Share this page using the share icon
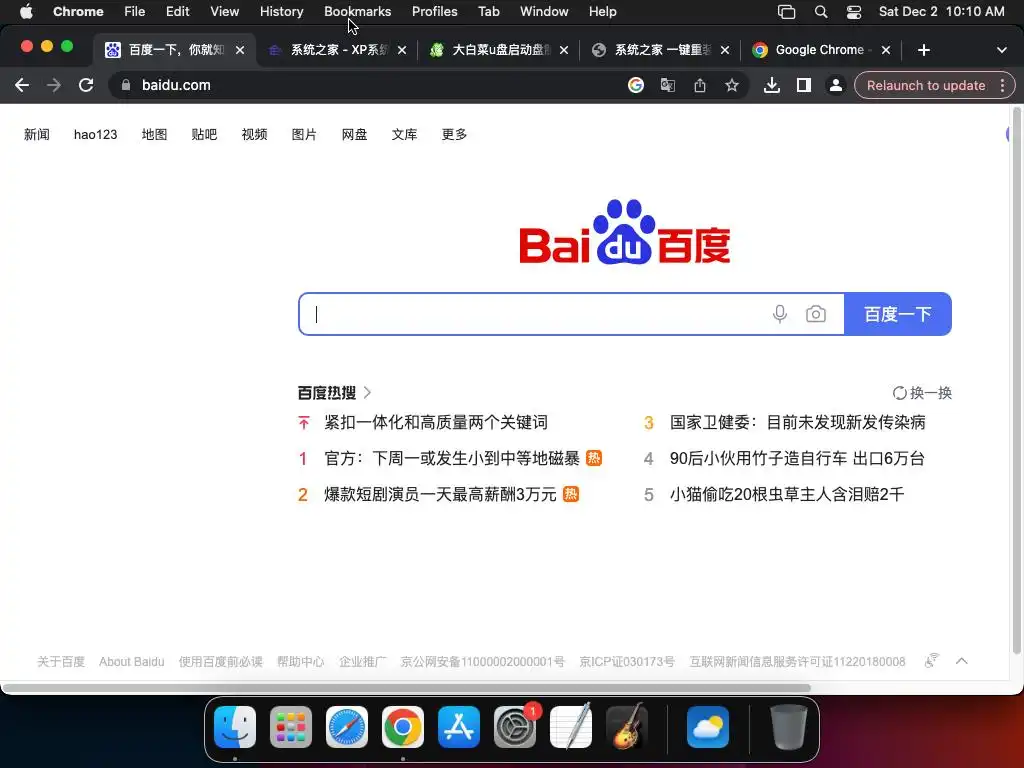 [x=699, y=85]
